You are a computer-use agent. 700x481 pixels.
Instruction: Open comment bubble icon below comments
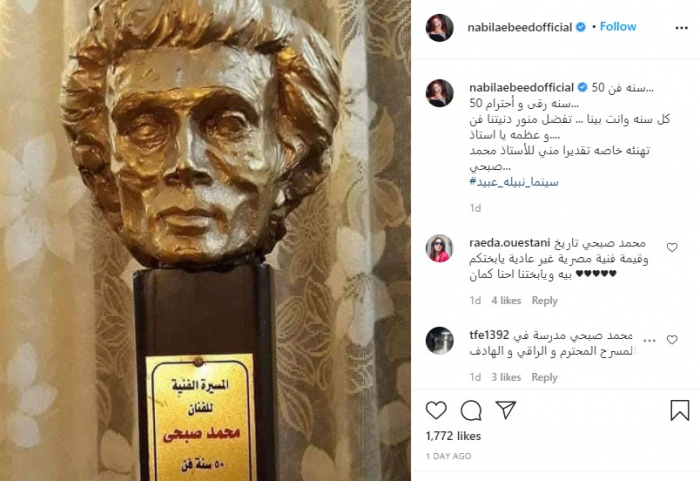(471, 410)
